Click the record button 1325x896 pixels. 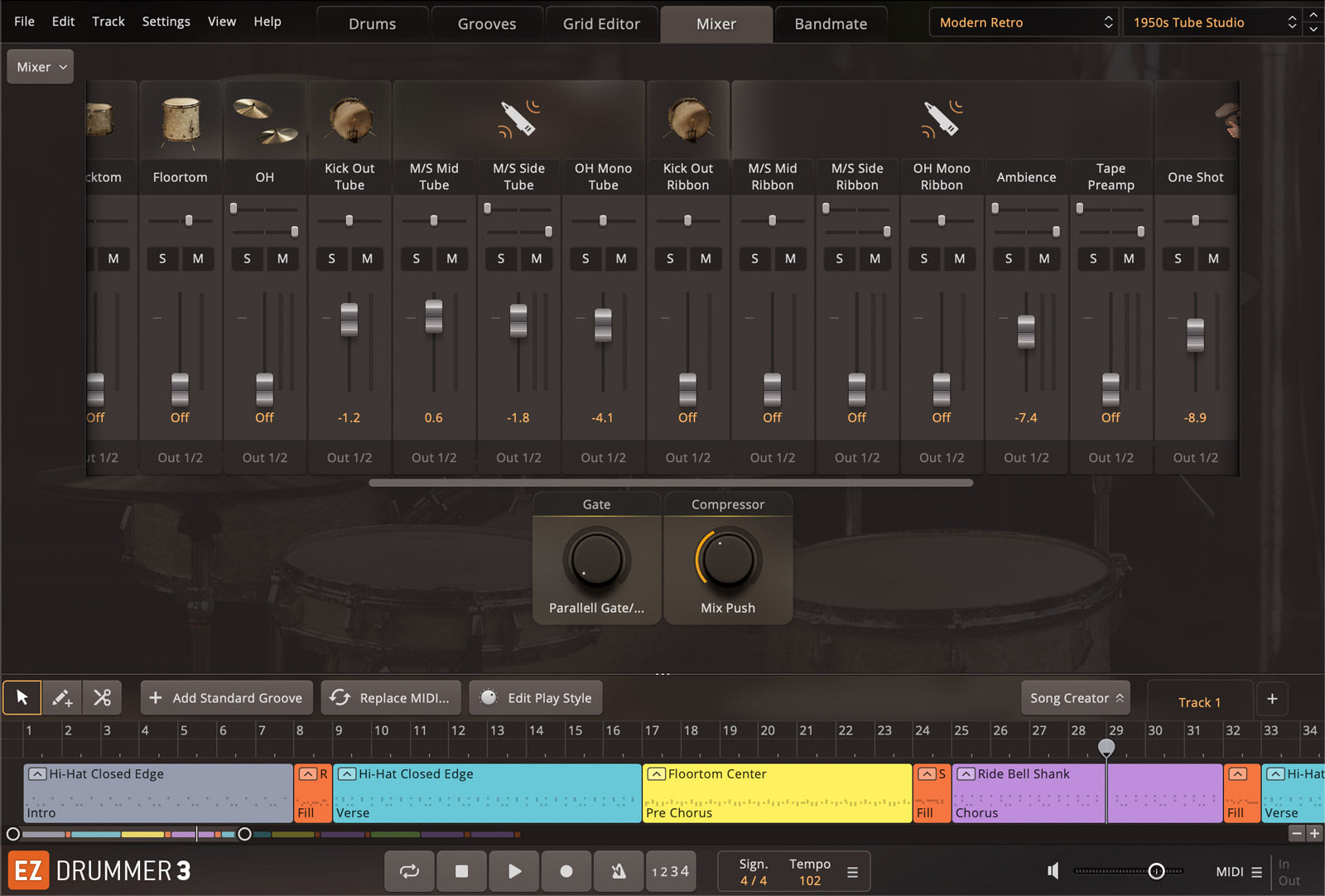(x=566, y=871)
